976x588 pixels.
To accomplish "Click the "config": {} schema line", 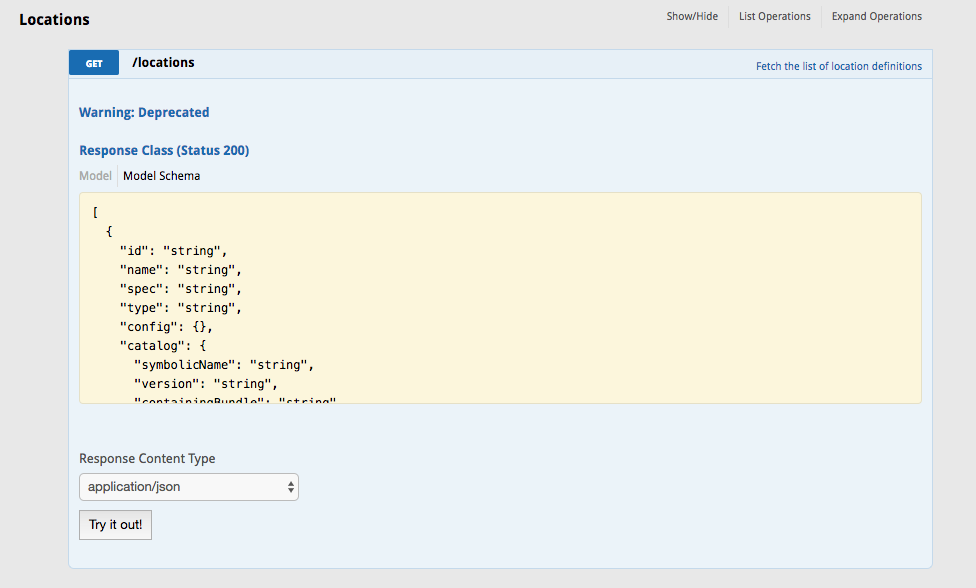I will (166, 327).
